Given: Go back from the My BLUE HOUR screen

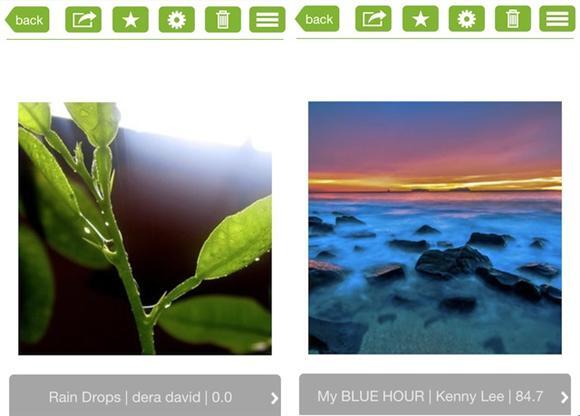Looking at the screenshot, I should point(317,18).
